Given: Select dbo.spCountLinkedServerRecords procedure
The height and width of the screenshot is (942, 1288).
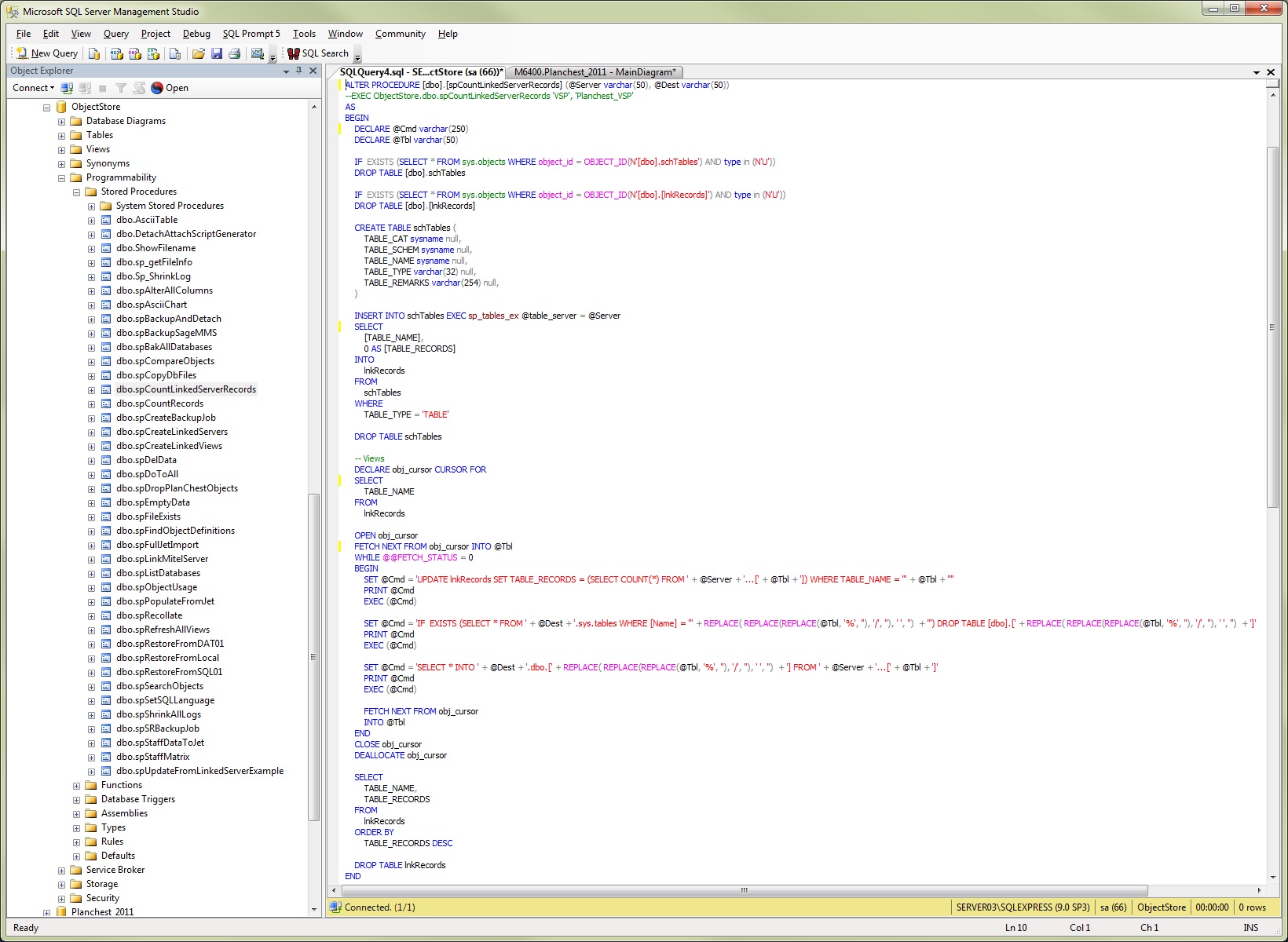Looking at the screenshot, I should [x=186, y=389].
